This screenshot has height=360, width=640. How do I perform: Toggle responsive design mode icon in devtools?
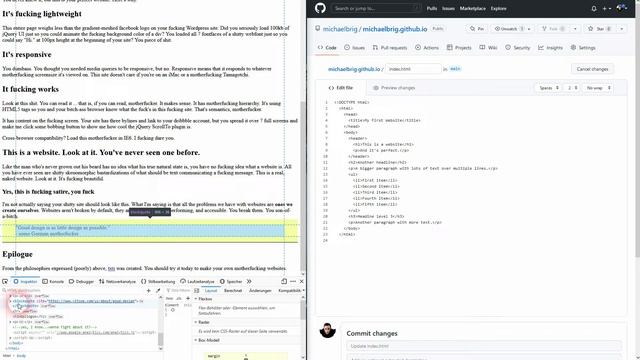click(x=284, y=281)
